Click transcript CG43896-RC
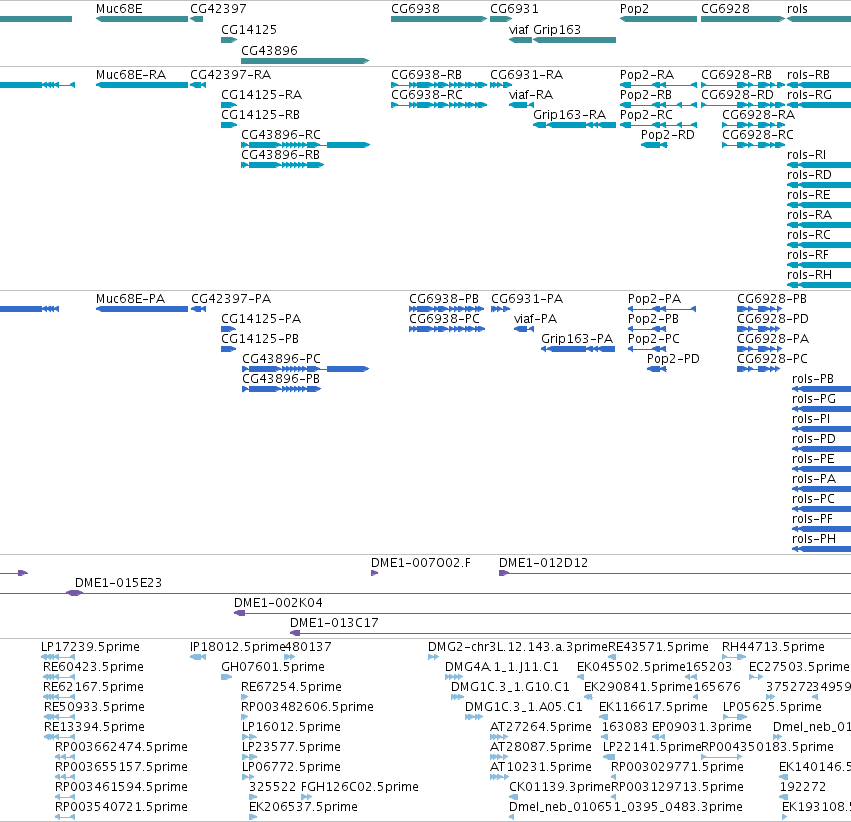This screenshot has width=851, height=822. tap(281, 135)
